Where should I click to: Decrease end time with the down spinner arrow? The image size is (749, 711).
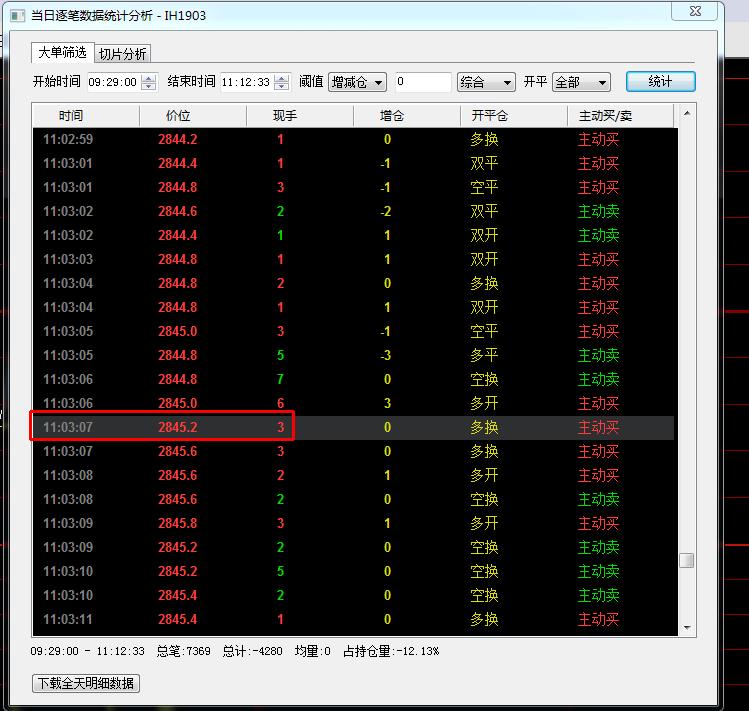(x=281, y=87)
